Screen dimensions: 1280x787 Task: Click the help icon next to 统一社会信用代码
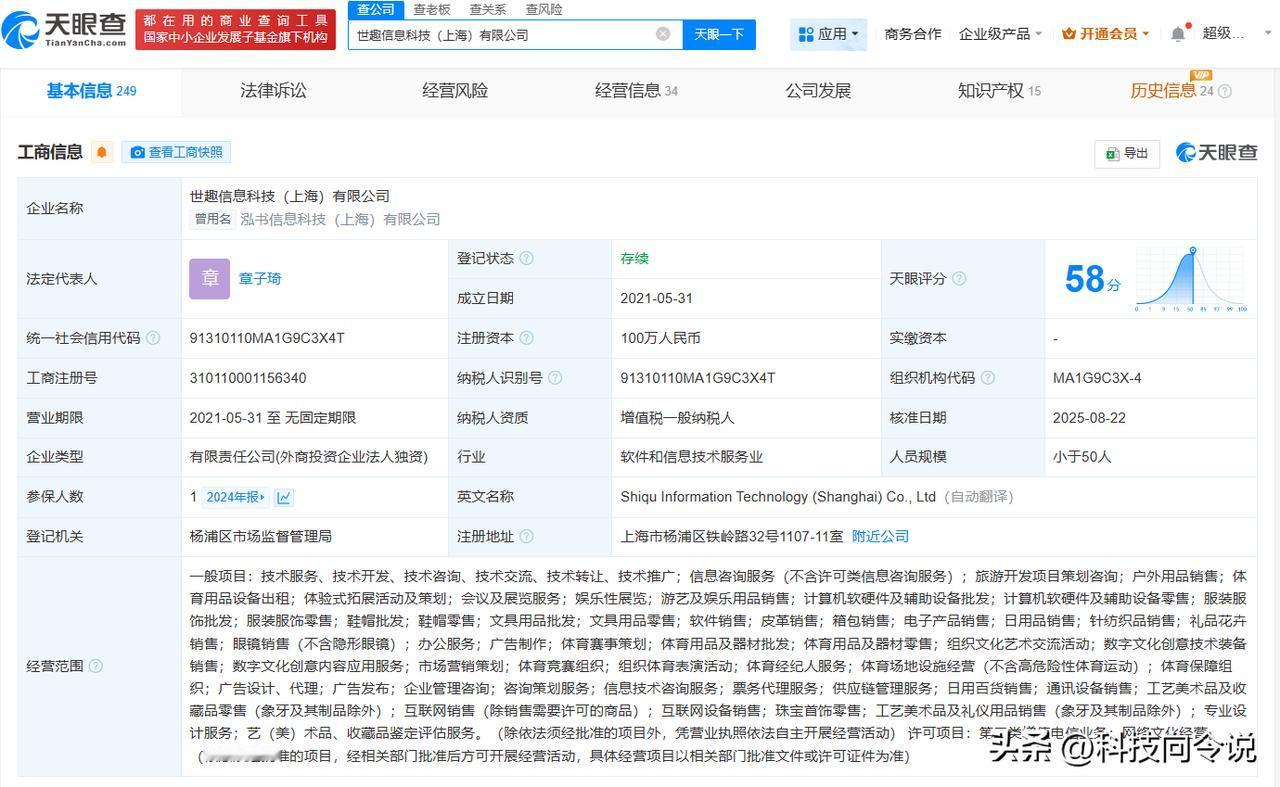pos(153,338)
